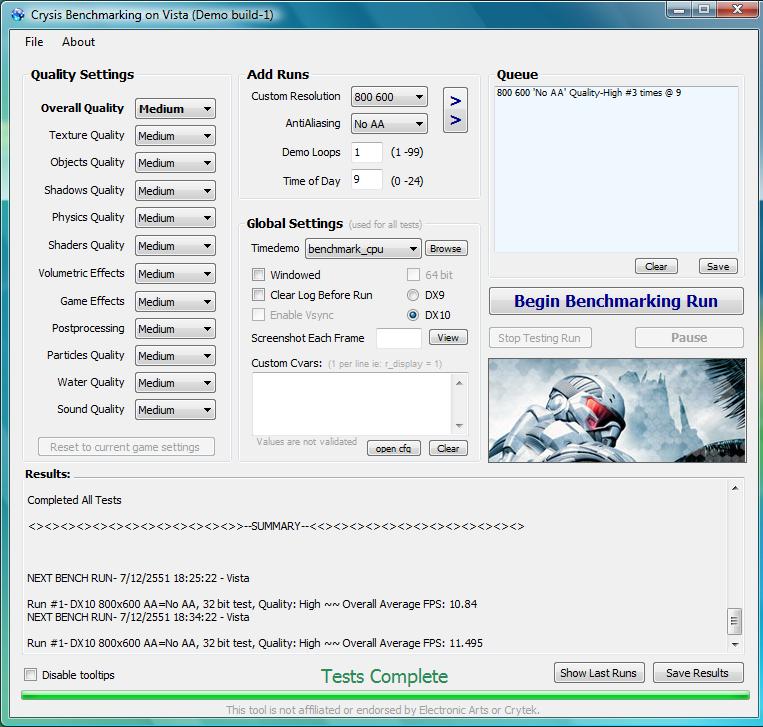Click the Demo Loops input field

pyautogui.click(x=367, y=152)
